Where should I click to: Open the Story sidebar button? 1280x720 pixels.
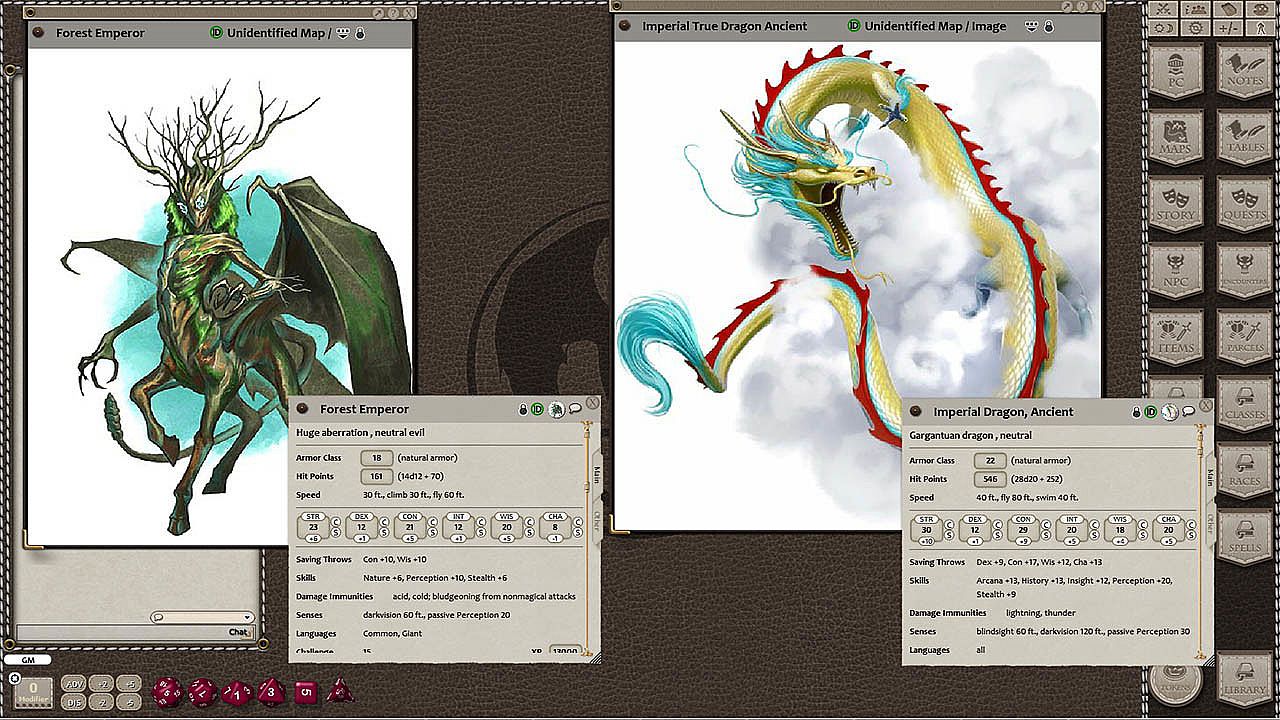[x=1176, y=203]
